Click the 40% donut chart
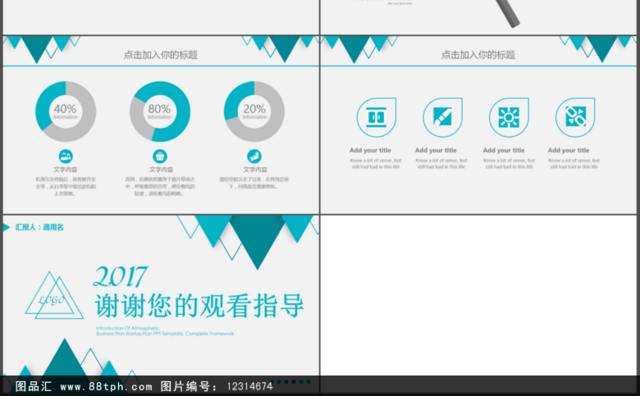This screenshot has height=396, width=640. pyautogui.click(x=66, y=111)
